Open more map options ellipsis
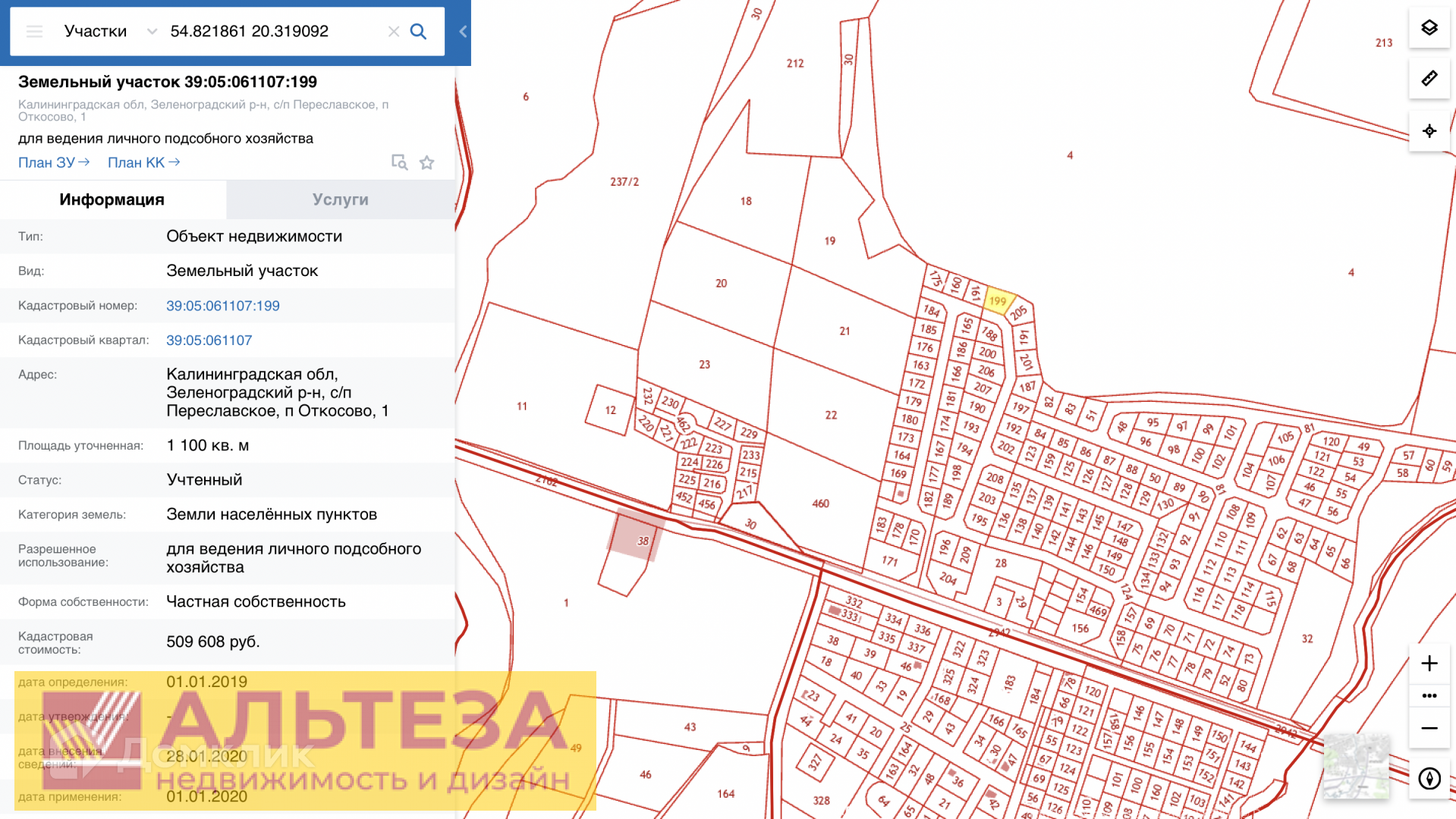 click(x=1429, y=695)
